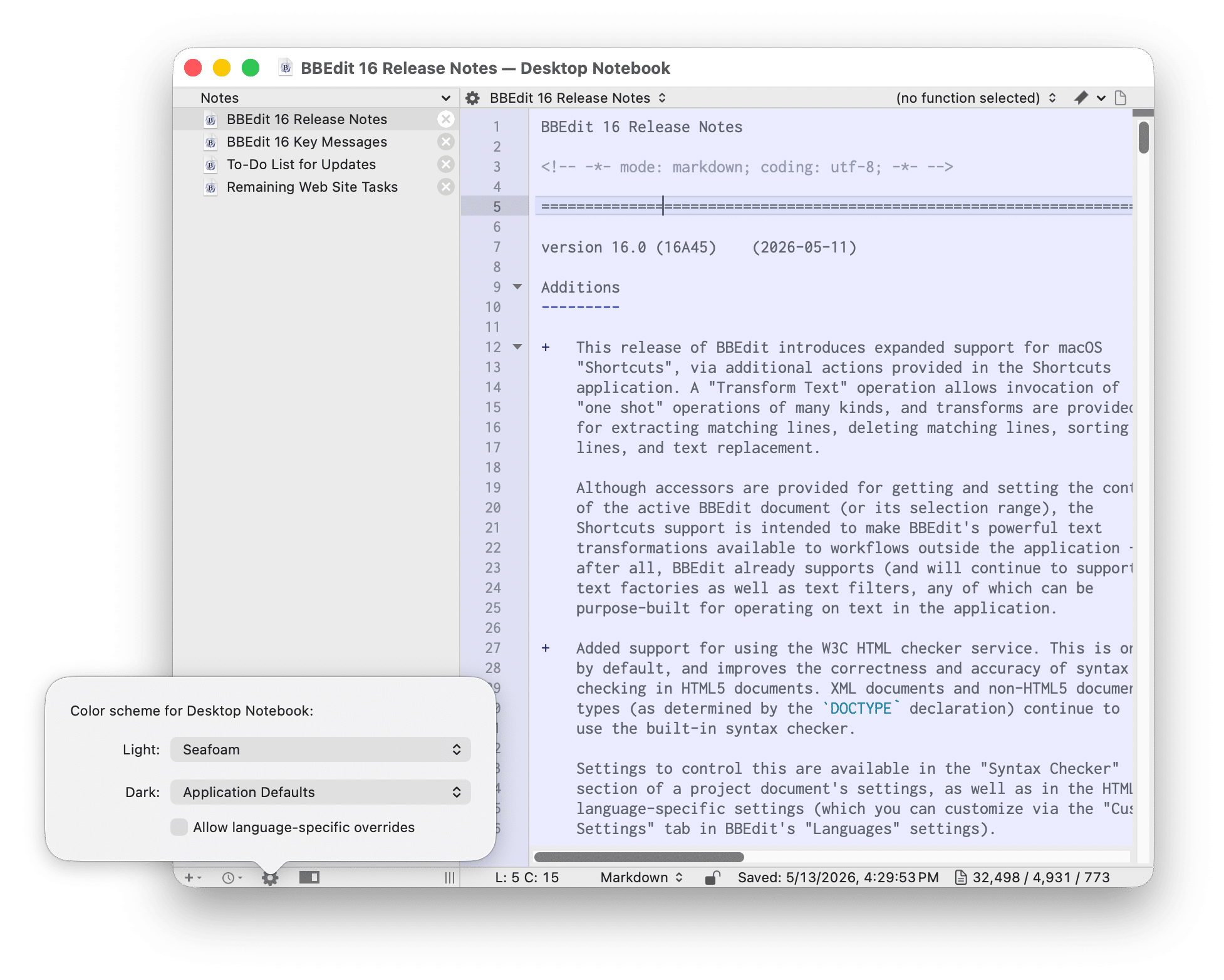1224x980 pixels.
Task: Click the file icon of Remaining Web Site Tasks
Action: click(211, 187)
